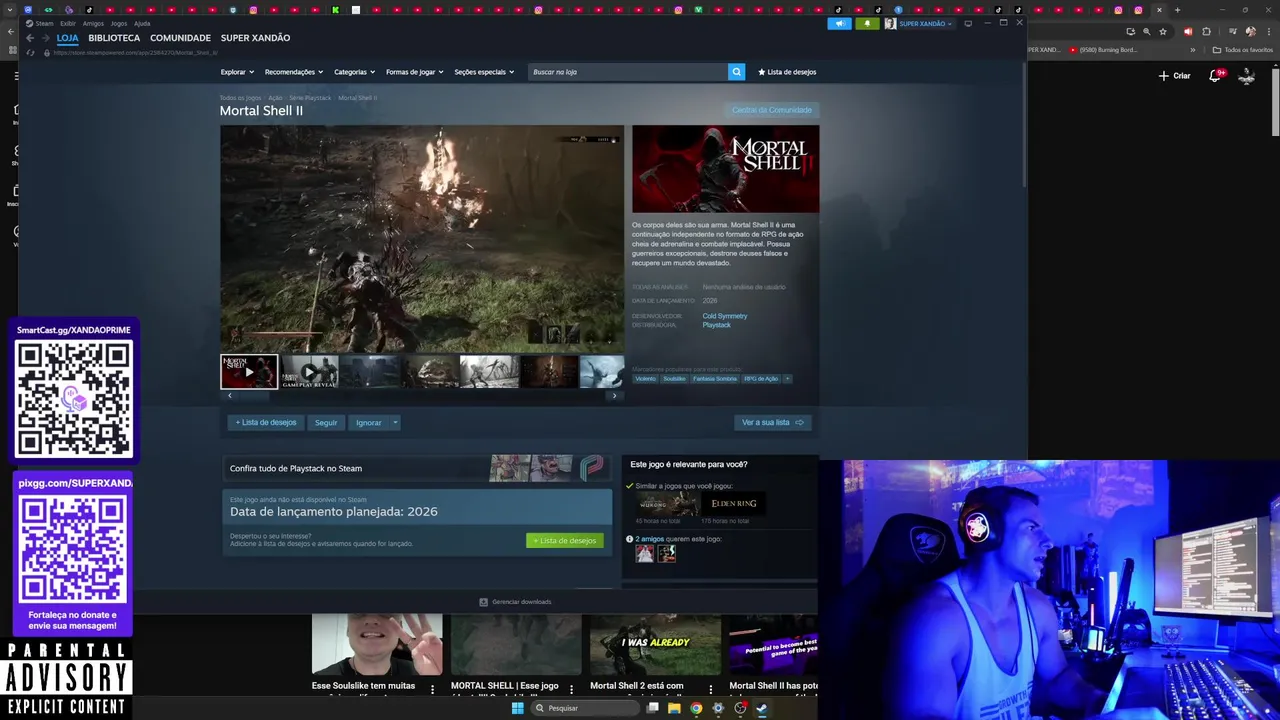The height and width of the screenshot is (720, 1280).
Task: Switch to COMUNIDADE tab
Action: click(180, 38)
